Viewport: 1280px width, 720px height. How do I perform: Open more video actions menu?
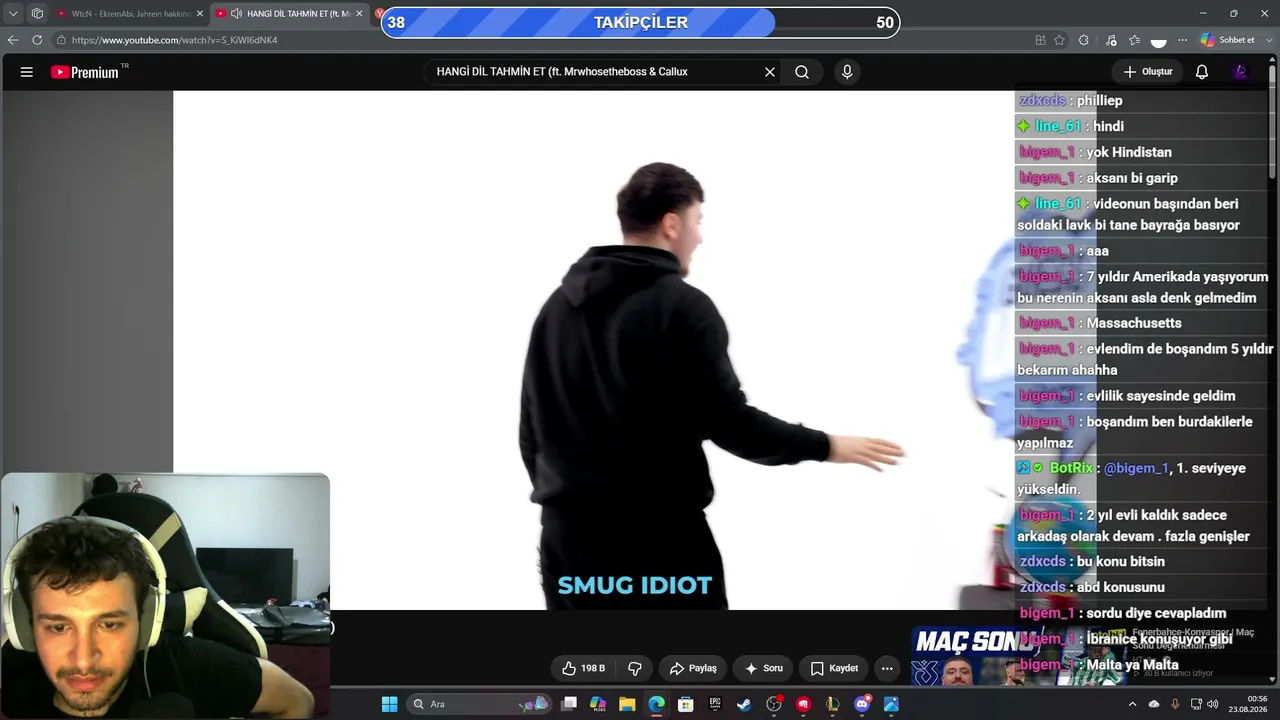click(887, 668)
